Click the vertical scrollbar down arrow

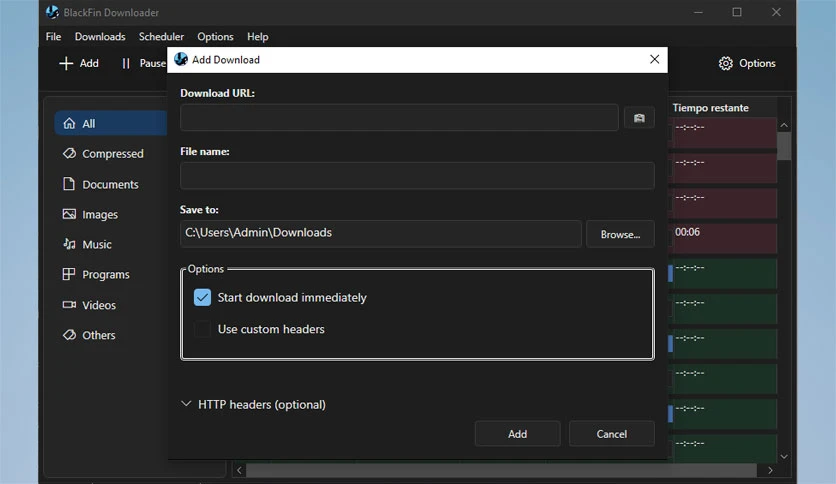pos(784,457)
